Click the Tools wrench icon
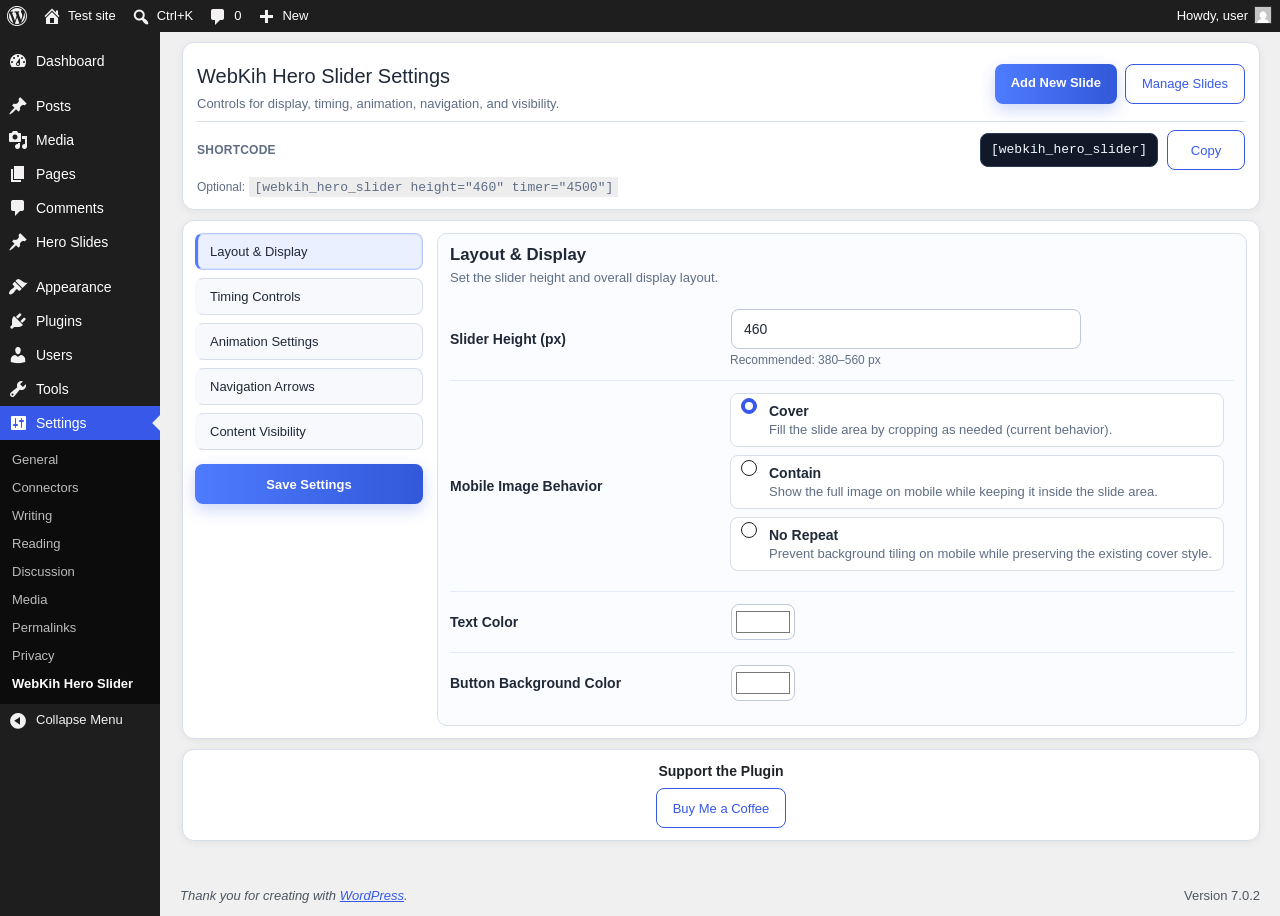The height and width of the screenshot is (916, 1280). [x=18, y=389]
